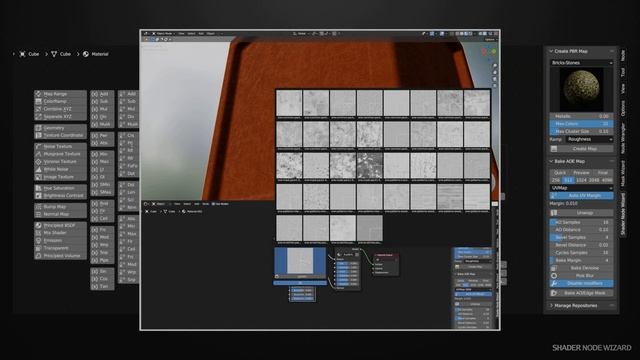Adjust the Max Colors slider
The image size is (640, 360).
[581, 123]
